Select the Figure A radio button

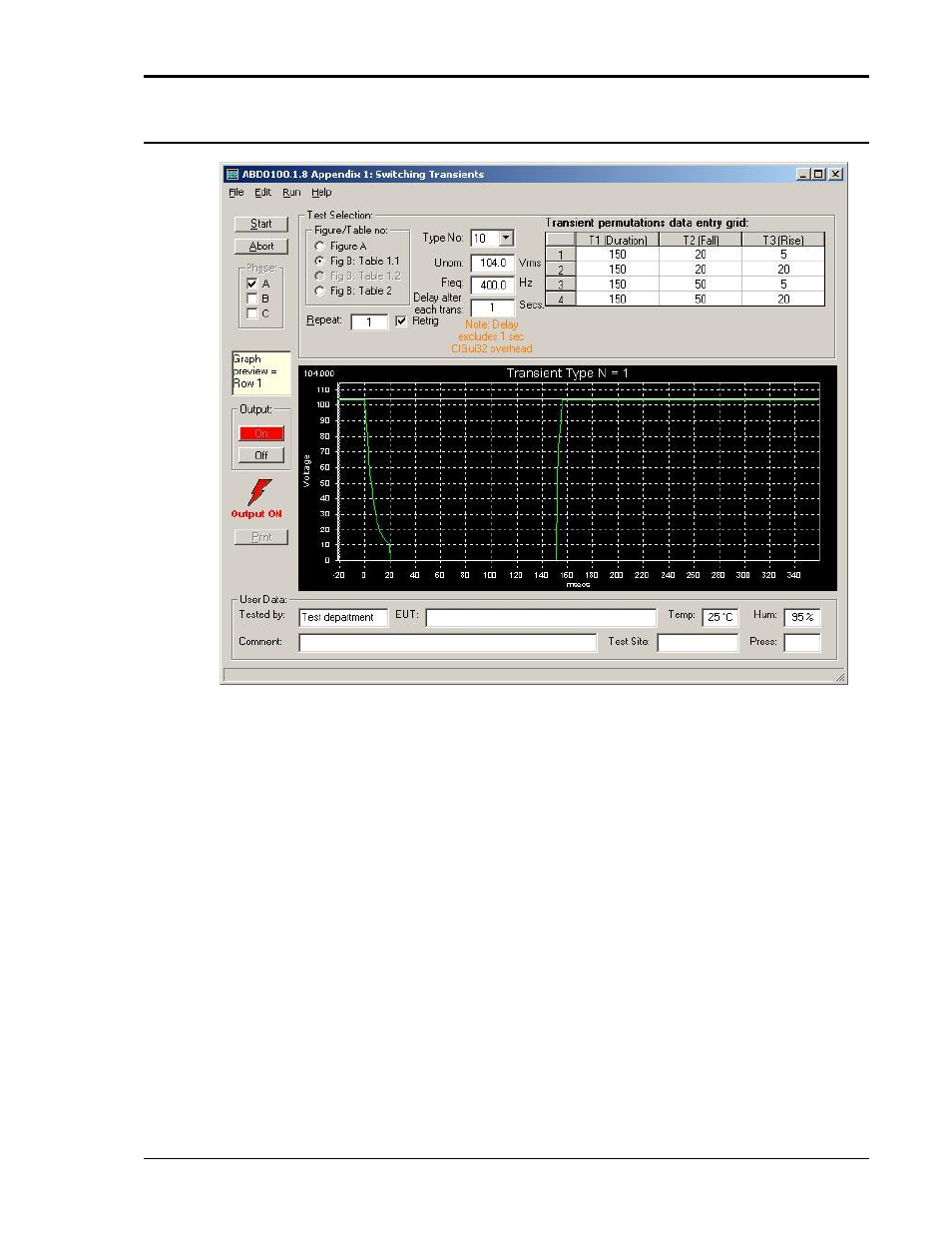point(320,246)
